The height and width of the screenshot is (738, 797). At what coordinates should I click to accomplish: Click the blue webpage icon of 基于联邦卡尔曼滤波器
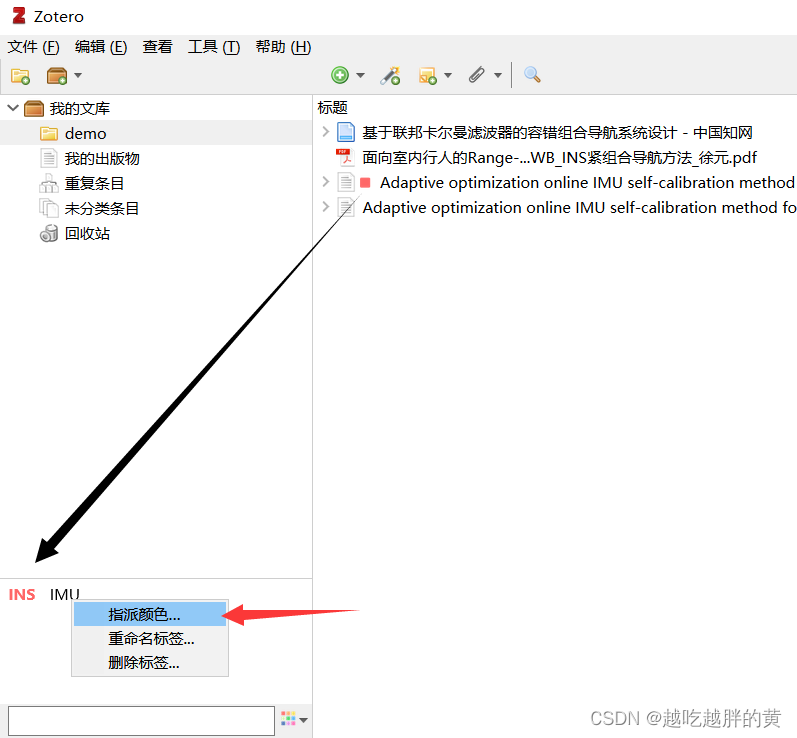346,132
